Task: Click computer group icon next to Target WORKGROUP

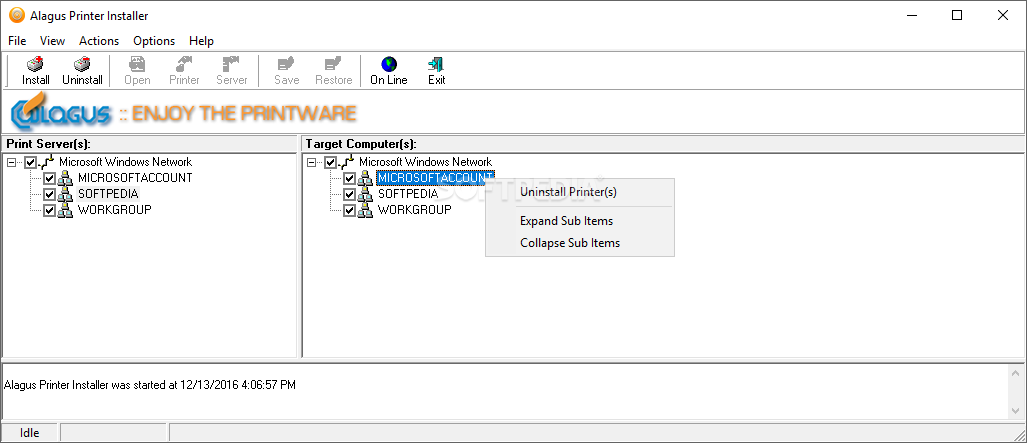Action: pos(365,210)
